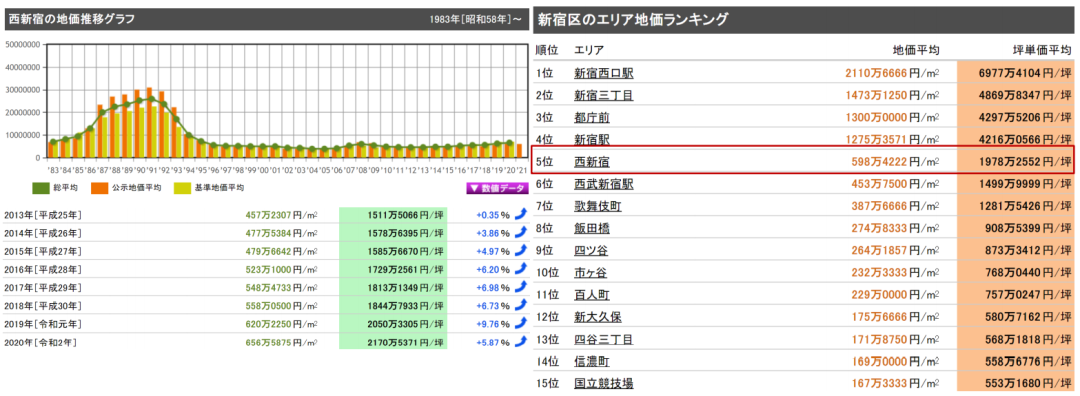
Task: Click the 1991 peak bar in chart
Action: pos(149,123)
